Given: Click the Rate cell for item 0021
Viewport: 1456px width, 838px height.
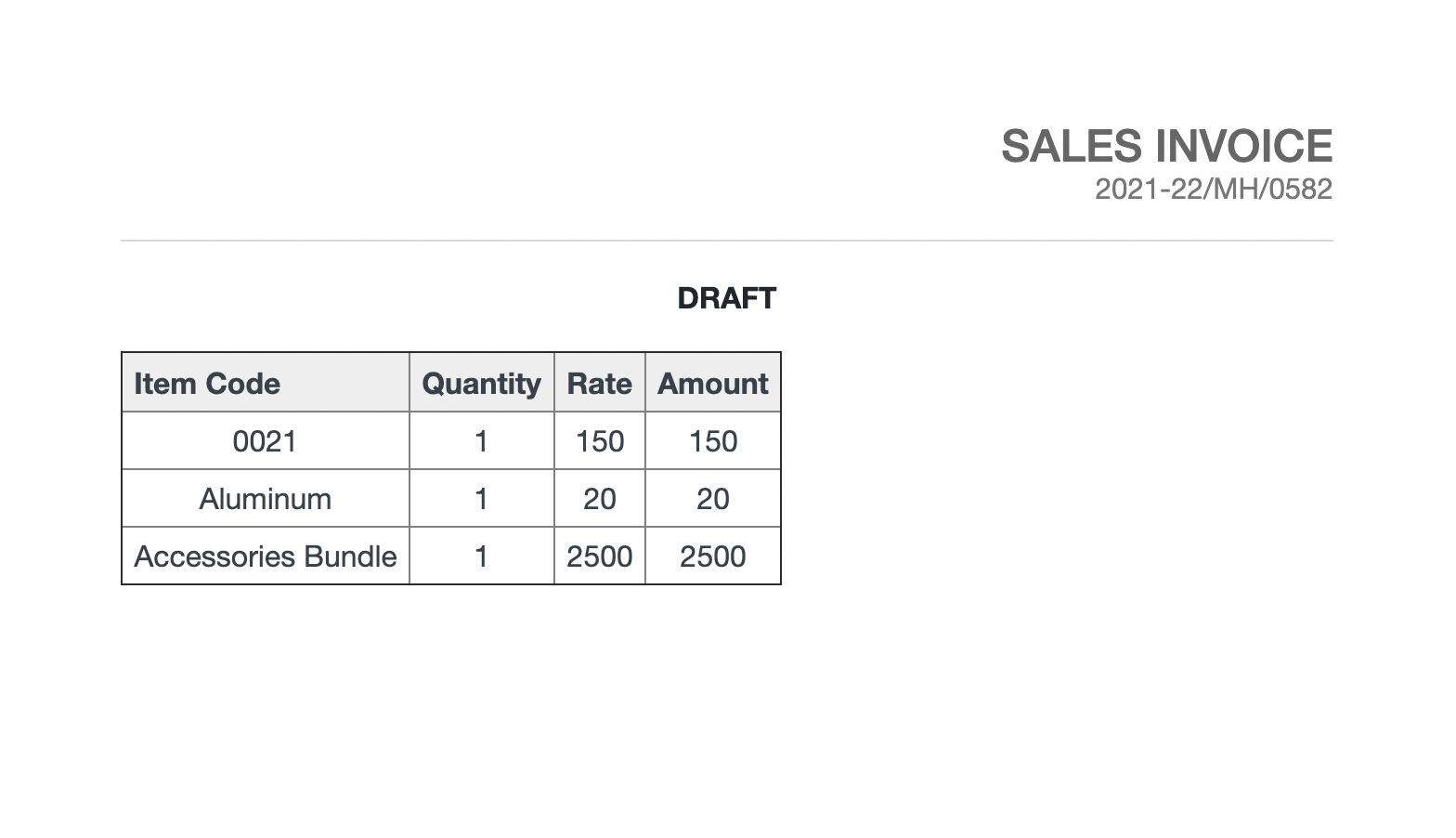Looking at the screenshot, I should click(599, 441).
